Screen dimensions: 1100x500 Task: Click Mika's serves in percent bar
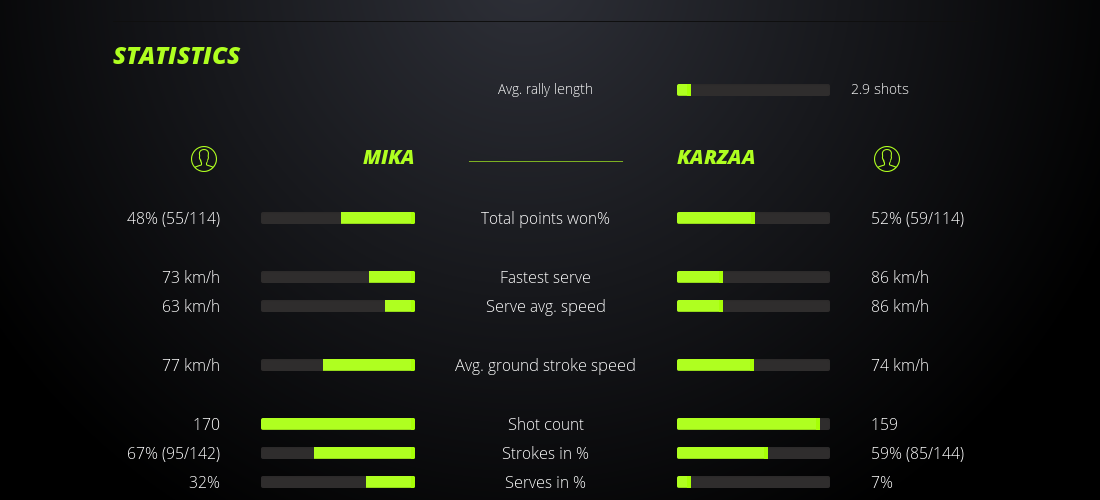(338, 482)
